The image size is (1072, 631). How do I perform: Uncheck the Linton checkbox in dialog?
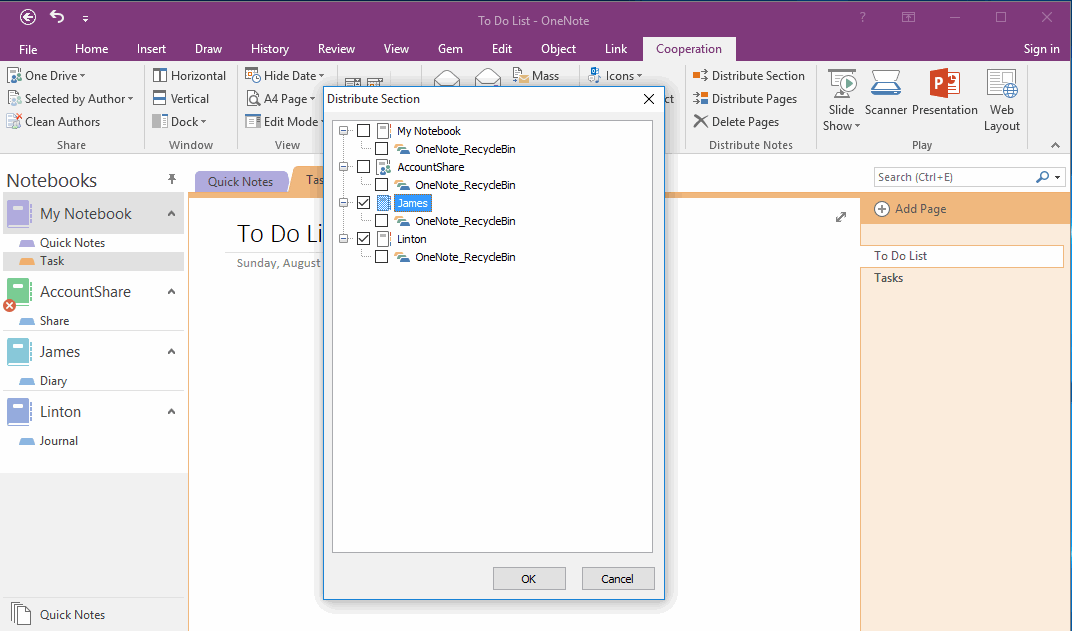coord(364,239)
